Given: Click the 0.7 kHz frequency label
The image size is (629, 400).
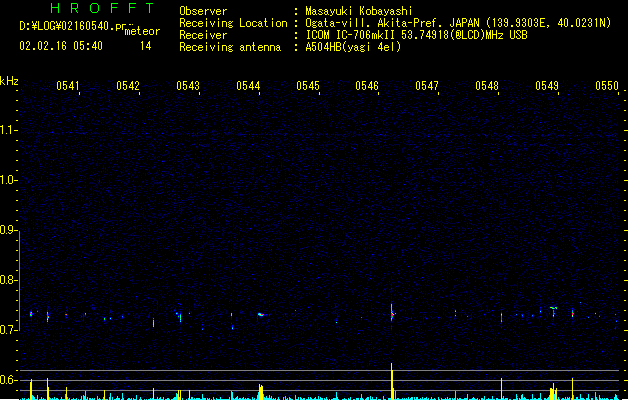Looking at the screenshot, I should pyautogui.click(x=8, y=330).
